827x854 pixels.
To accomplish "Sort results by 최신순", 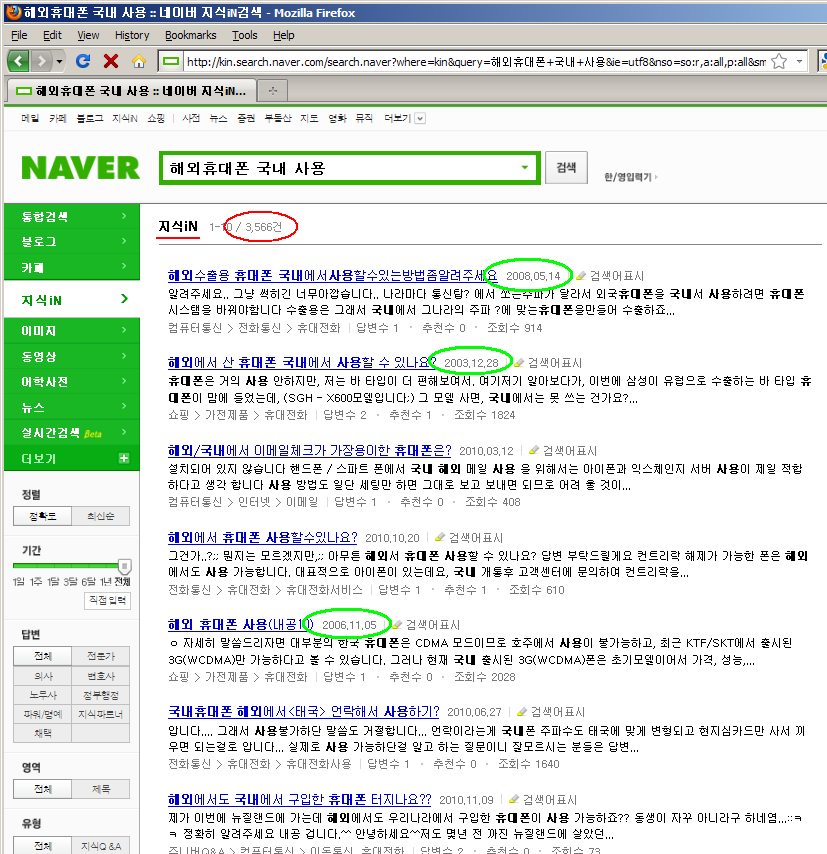I will (x=101, y=516).
